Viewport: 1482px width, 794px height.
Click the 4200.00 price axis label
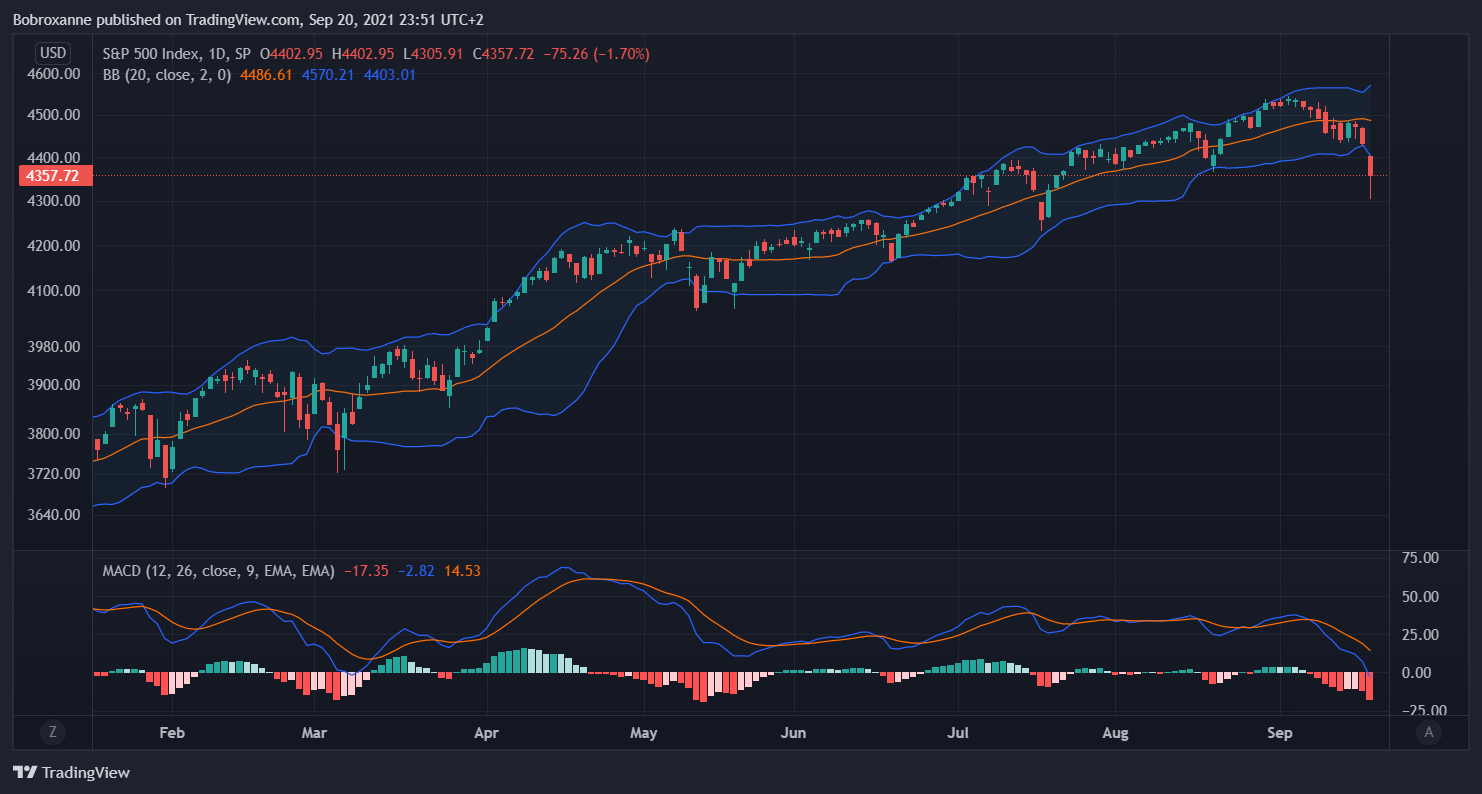coord(53,246)
